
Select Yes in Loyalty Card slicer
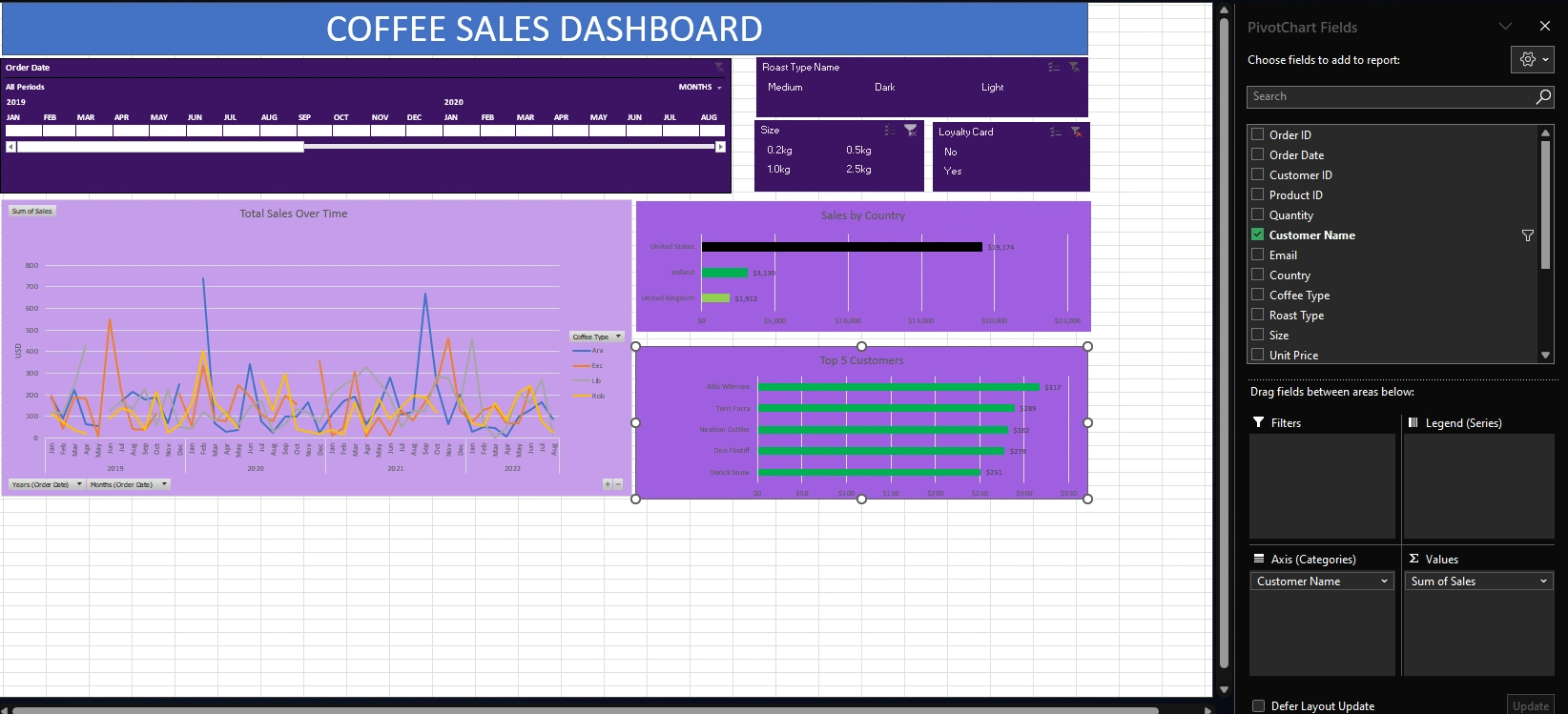click(953, 171)
